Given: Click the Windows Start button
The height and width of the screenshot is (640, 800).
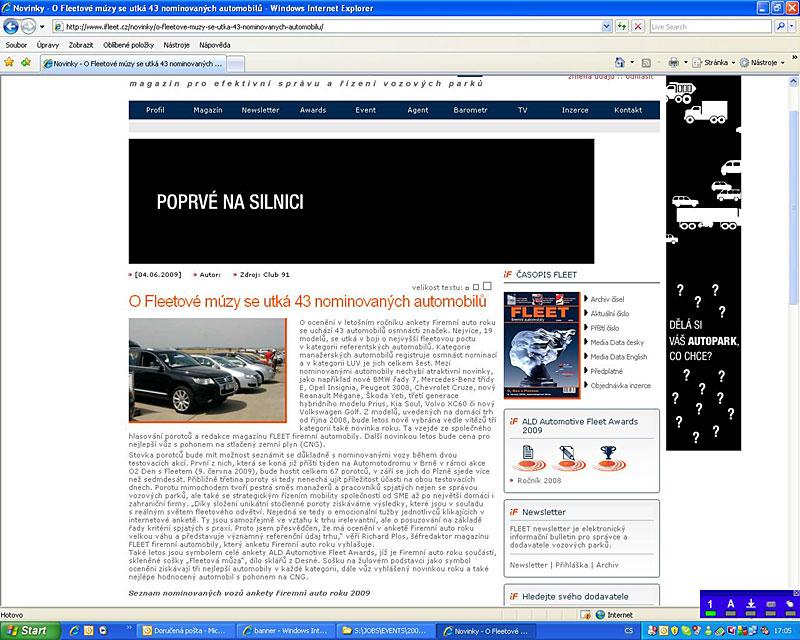Looking at the screenshot, I should [29, 631].
